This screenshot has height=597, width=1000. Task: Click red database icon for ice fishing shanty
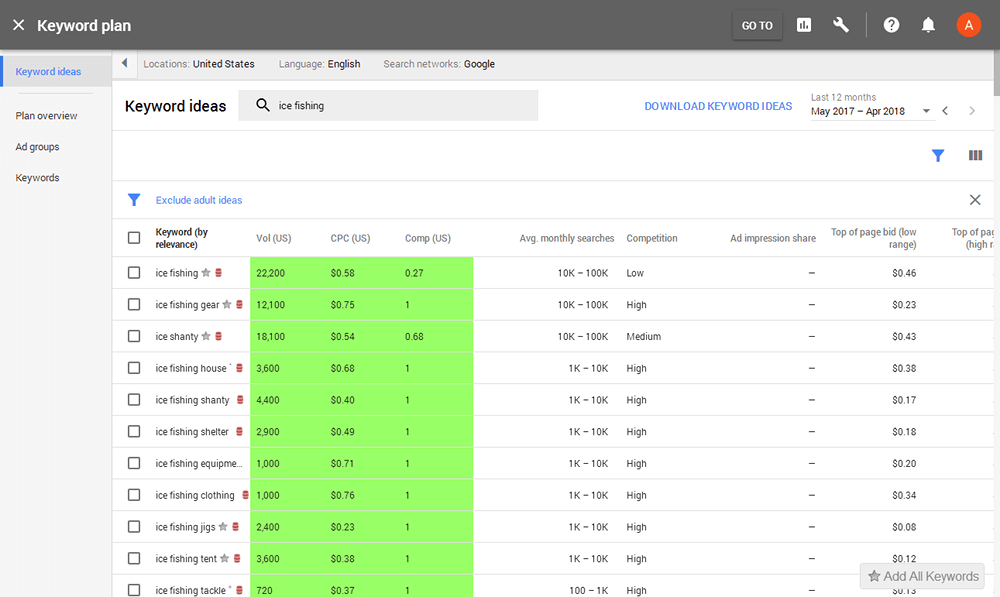click(x=240, y=399)
